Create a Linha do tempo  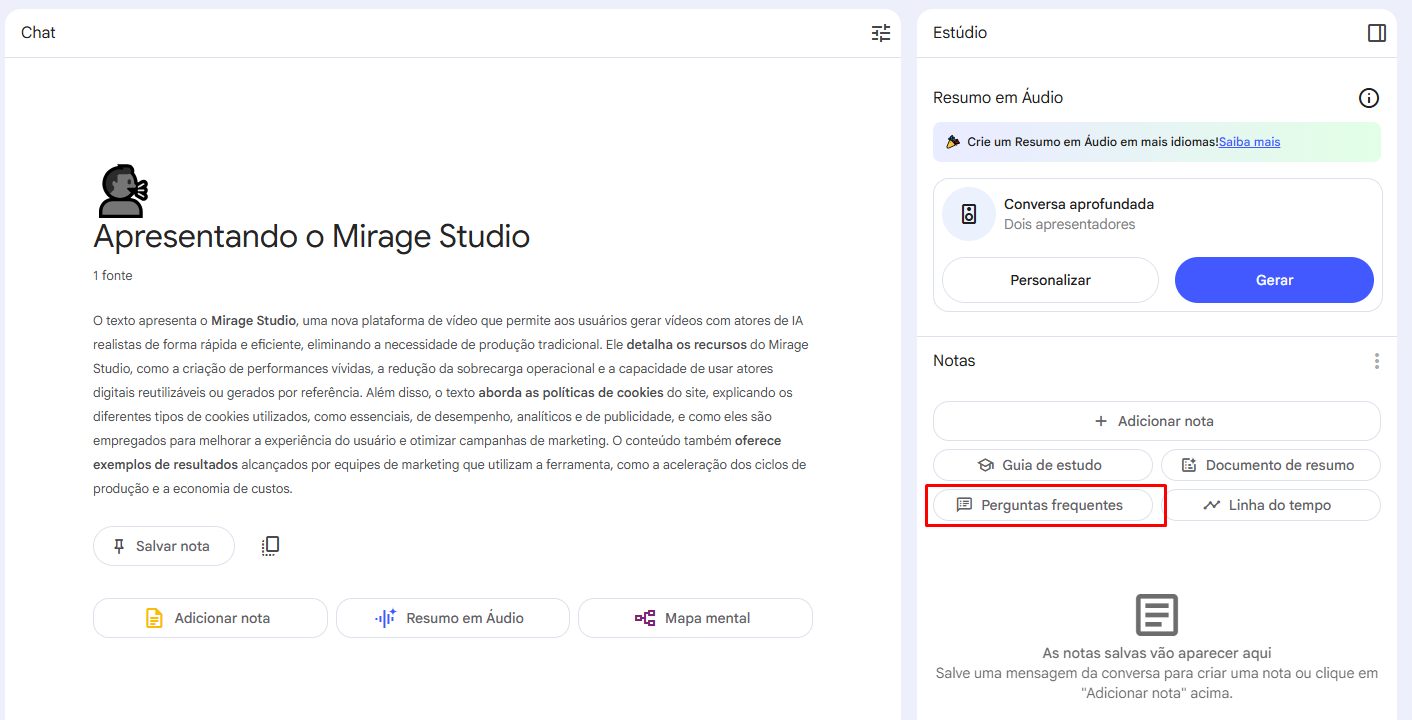click(x=1271, y=505)
